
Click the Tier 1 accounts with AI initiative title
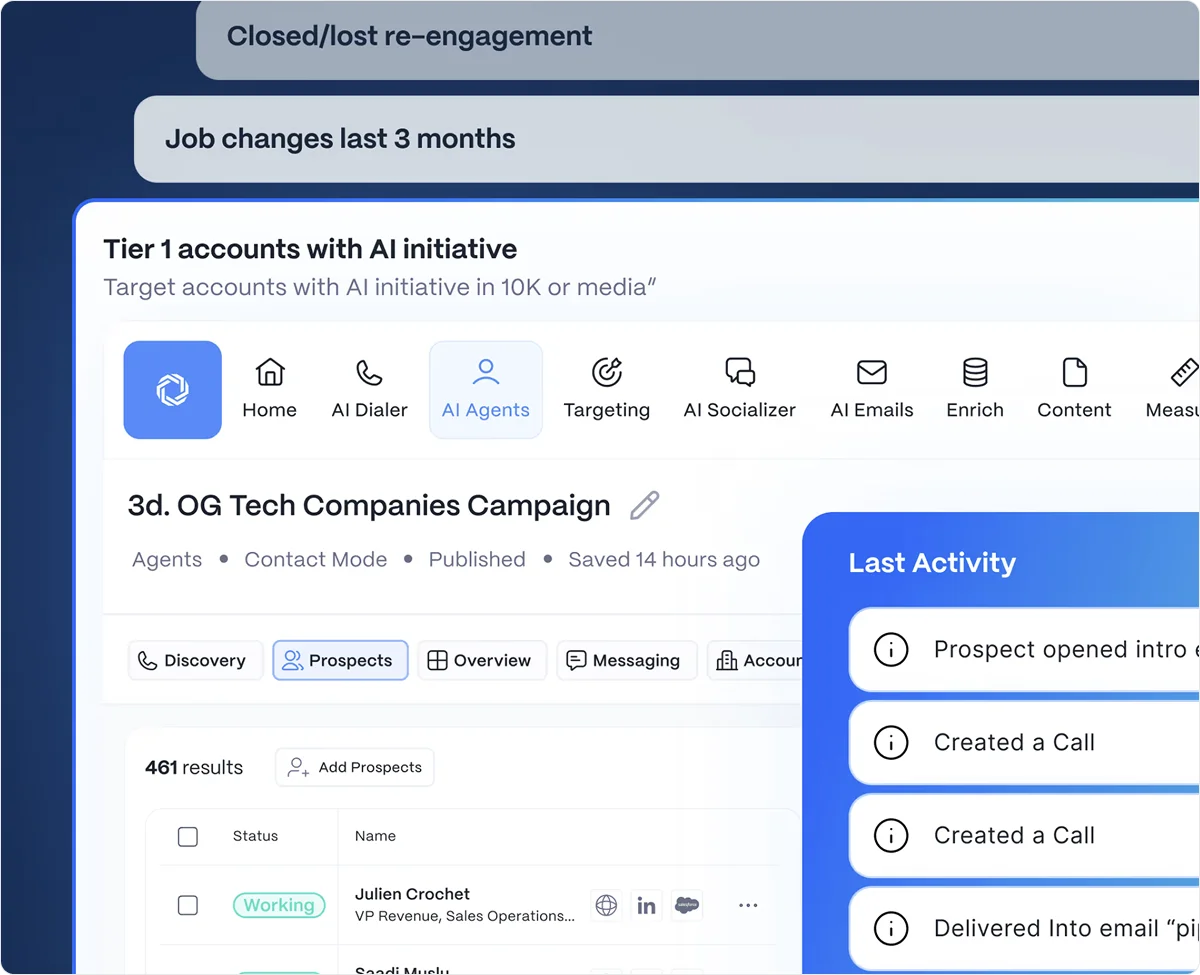pyautogui.click(x=310, y=249)
